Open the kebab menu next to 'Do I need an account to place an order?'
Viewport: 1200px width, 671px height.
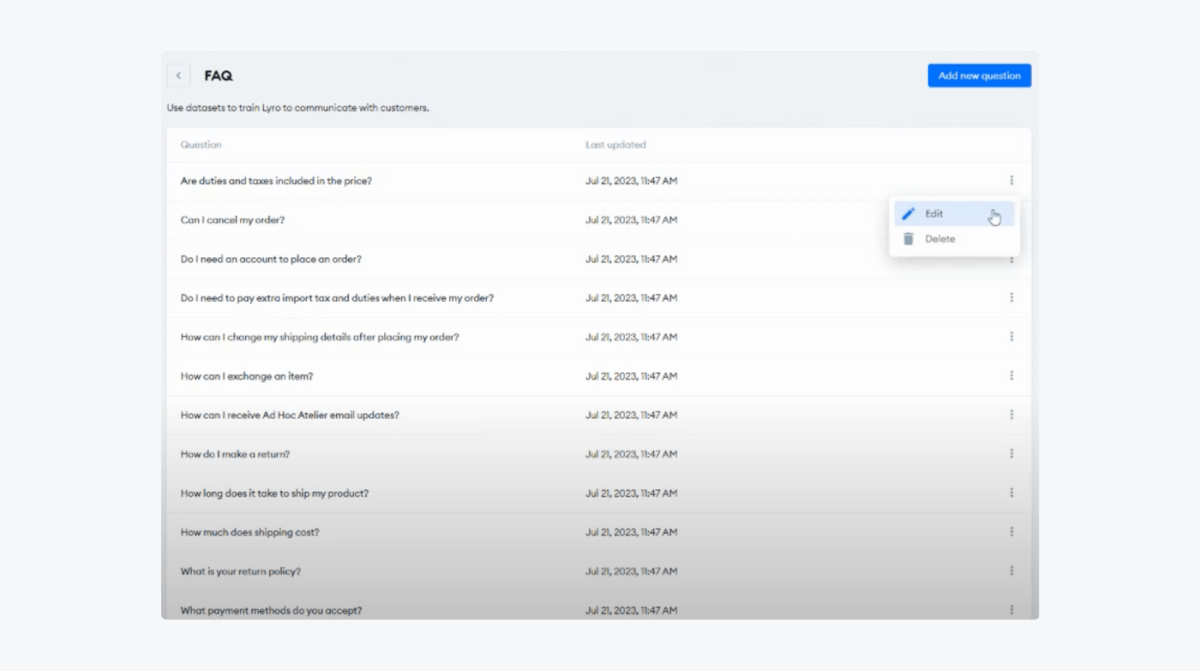1011,258
